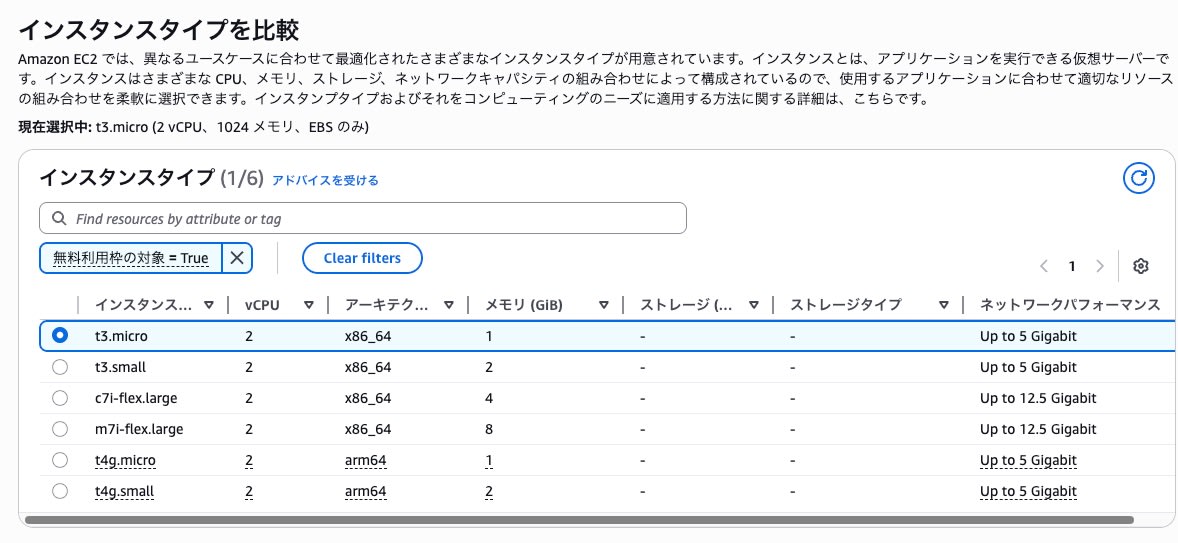Go to previous page arrow

1044,266
